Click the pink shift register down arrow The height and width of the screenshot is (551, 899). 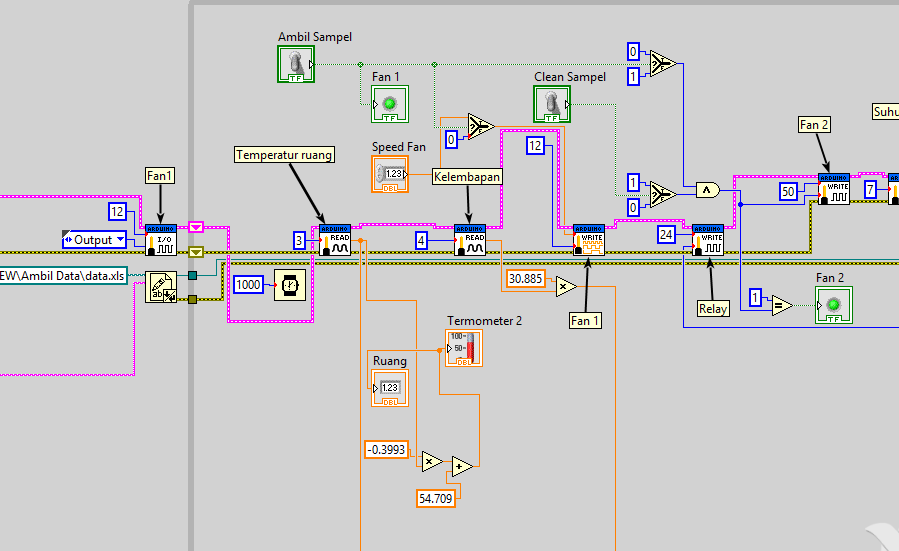point(196,227)
